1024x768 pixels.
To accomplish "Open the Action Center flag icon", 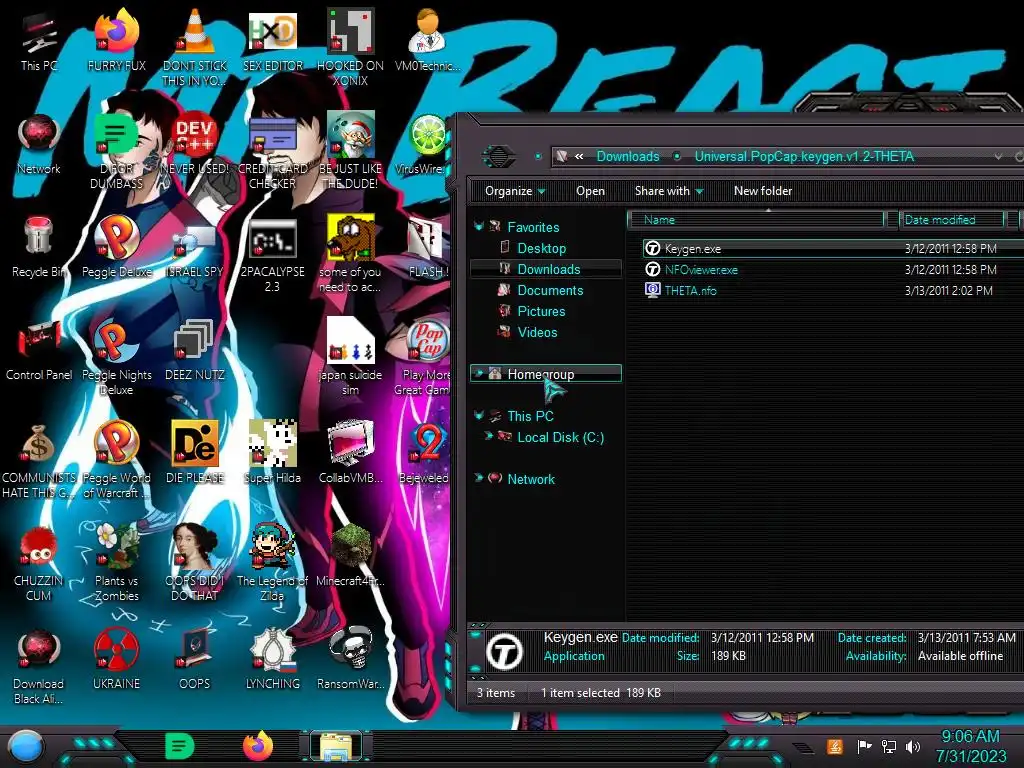I will [864, 746].
